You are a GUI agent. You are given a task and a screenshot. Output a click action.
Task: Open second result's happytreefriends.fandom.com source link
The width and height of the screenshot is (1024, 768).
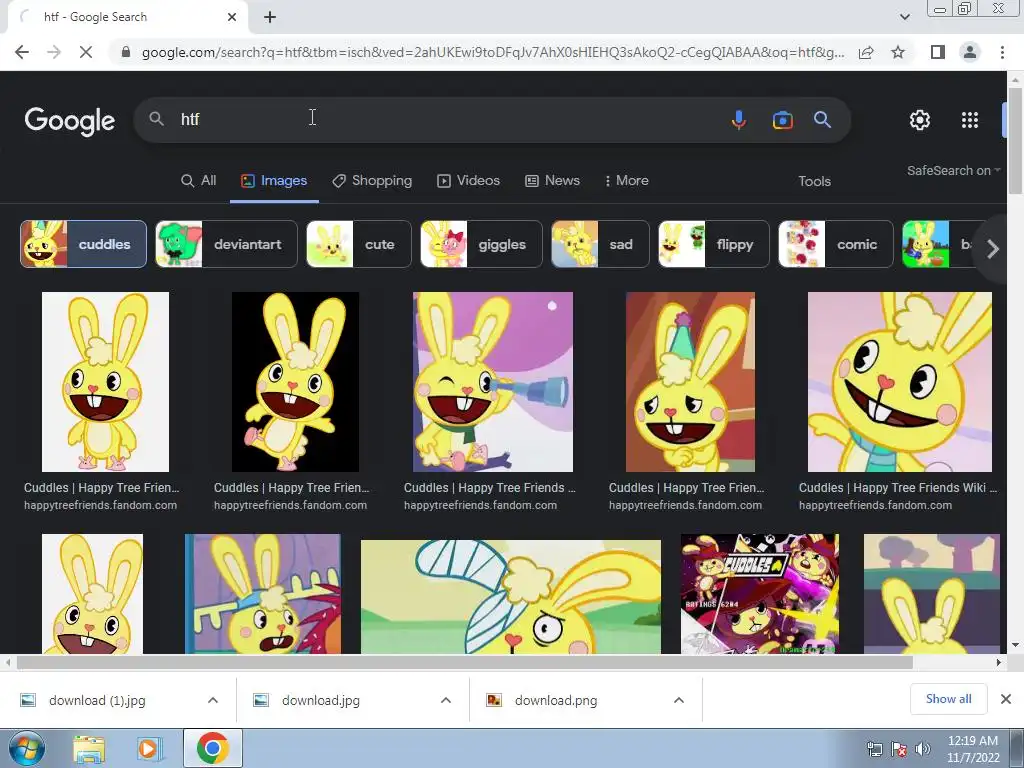(x=291, y=505)
